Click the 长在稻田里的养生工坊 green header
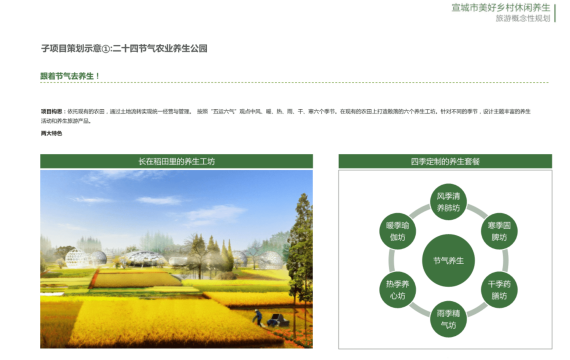 tap(176, 161)
